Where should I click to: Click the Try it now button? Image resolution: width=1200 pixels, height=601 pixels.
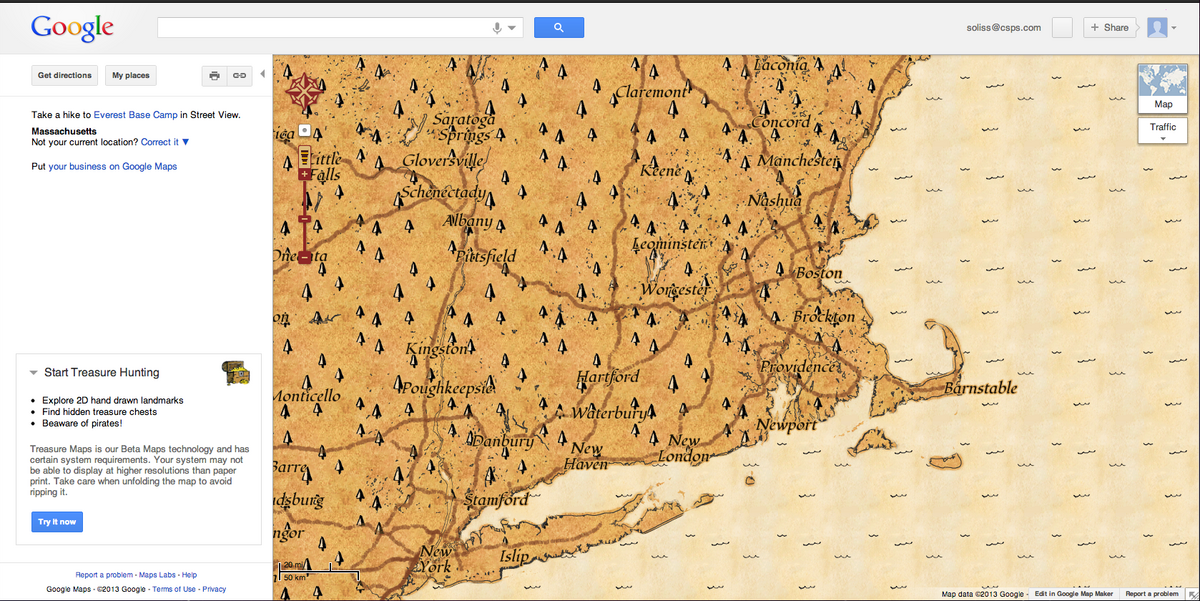coord(57,522)
